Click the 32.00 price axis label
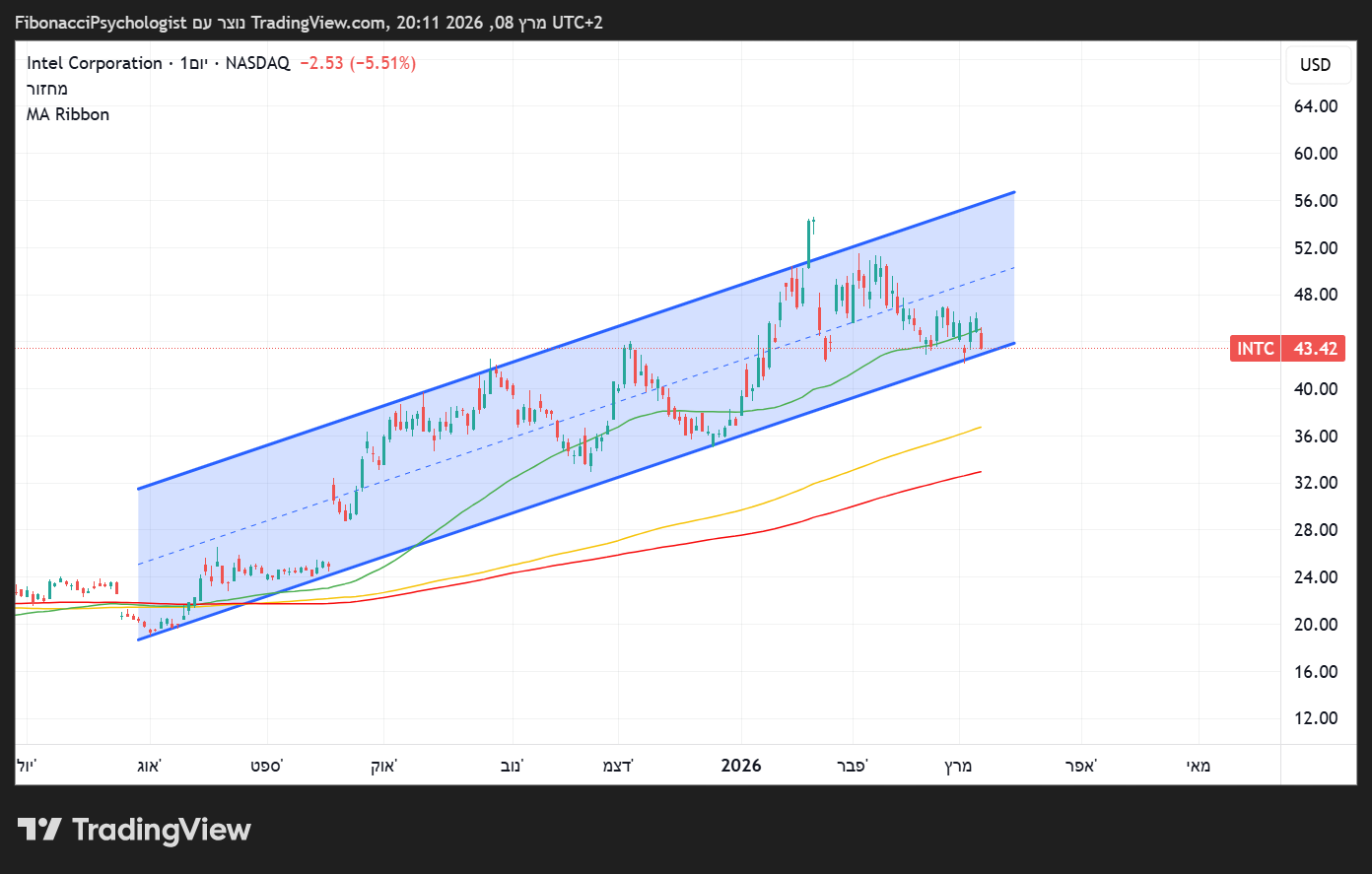 (x=1316, y=483)
